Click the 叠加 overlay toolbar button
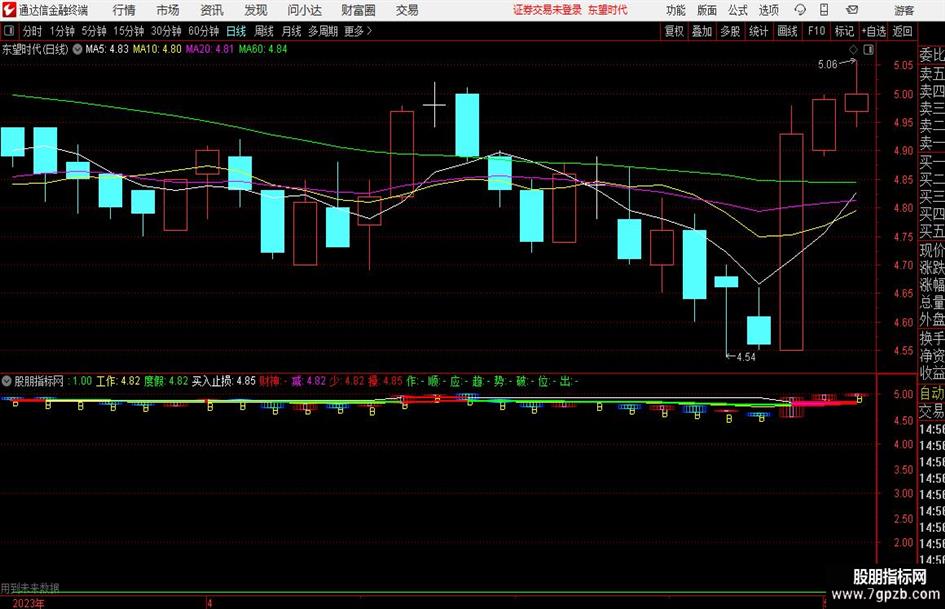Viewport: 945px width, 609px height. 702,31
